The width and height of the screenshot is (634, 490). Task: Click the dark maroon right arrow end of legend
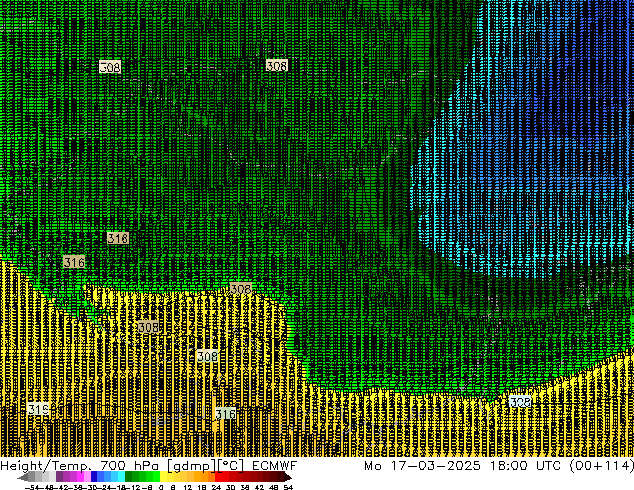tap(288, 476)
